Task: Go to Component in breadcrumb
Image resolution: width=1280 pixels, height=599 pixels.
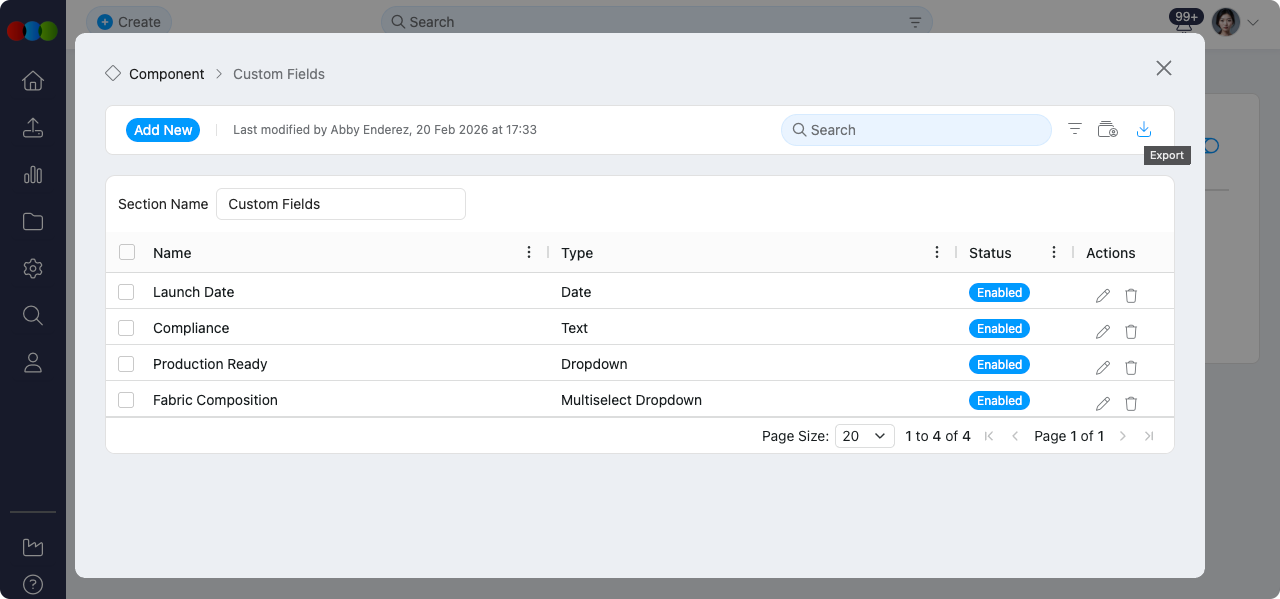Action: point(166,74)
